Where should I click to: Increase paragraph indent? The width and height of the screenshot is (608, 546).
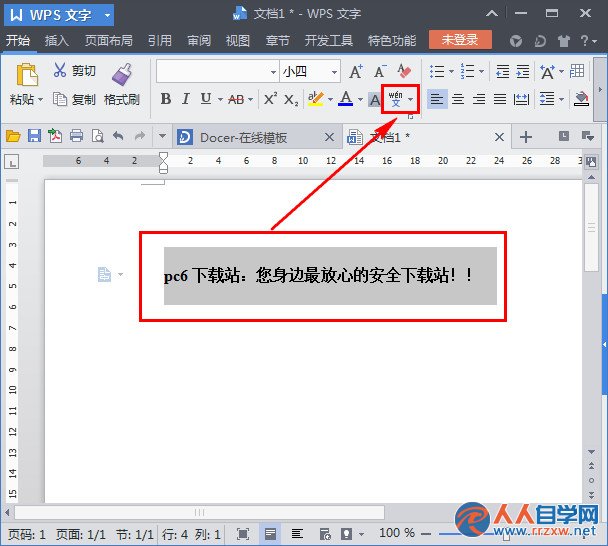[523, 72]
